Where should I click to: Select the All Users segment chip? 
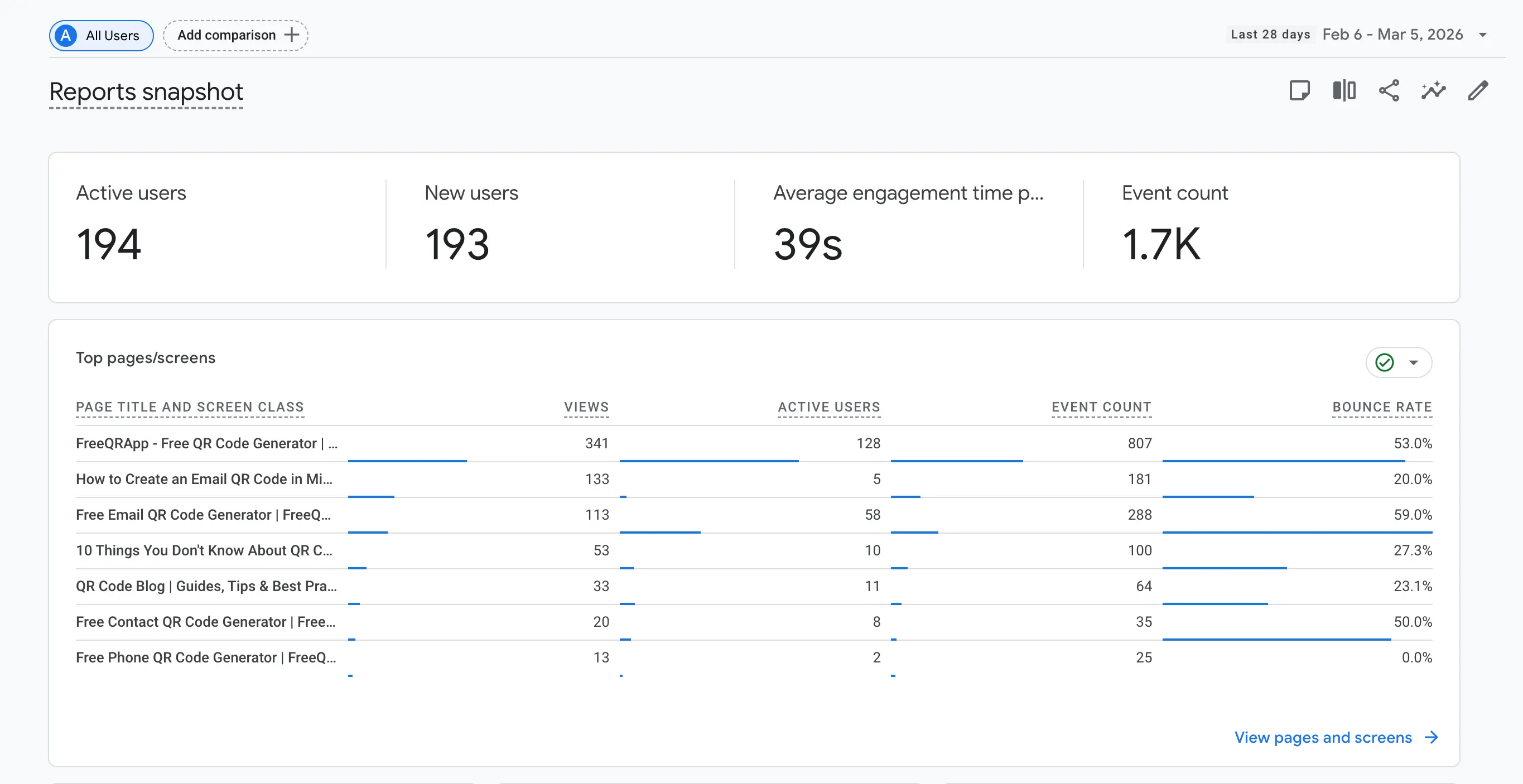coord(101,36)
